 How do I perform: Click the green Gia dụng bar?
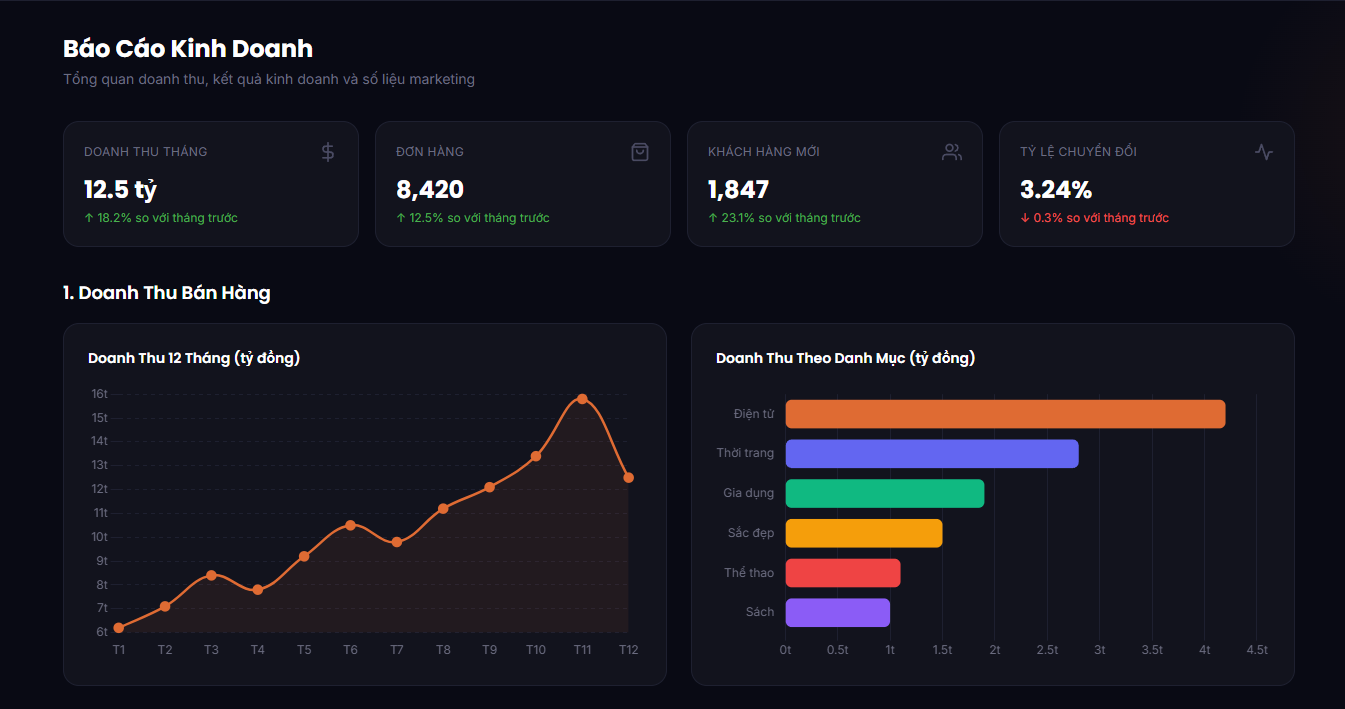tap(885, 493)
